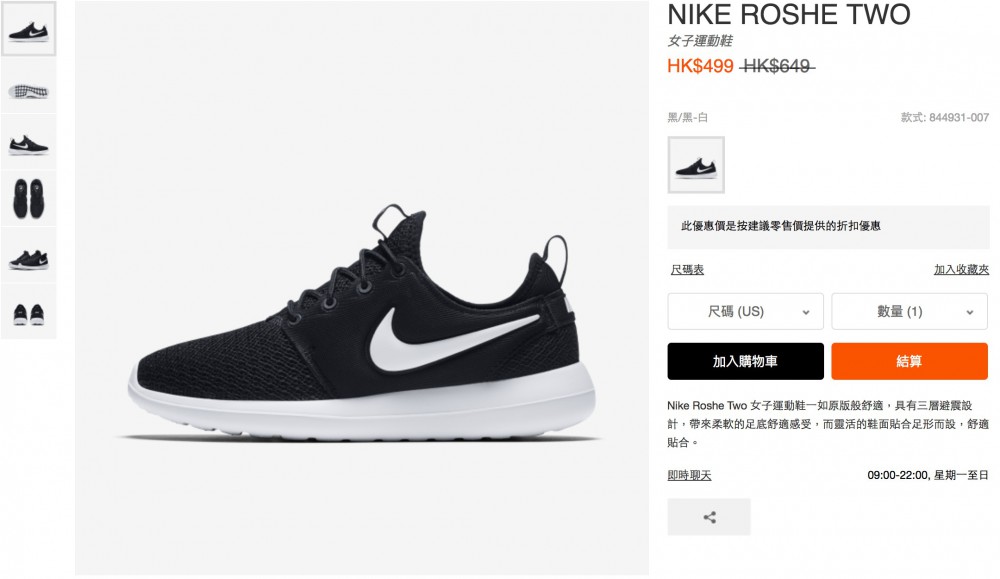Select the angled pair view thumbnail
This screenshot has width=1000, height=579.
coord(29,255)
